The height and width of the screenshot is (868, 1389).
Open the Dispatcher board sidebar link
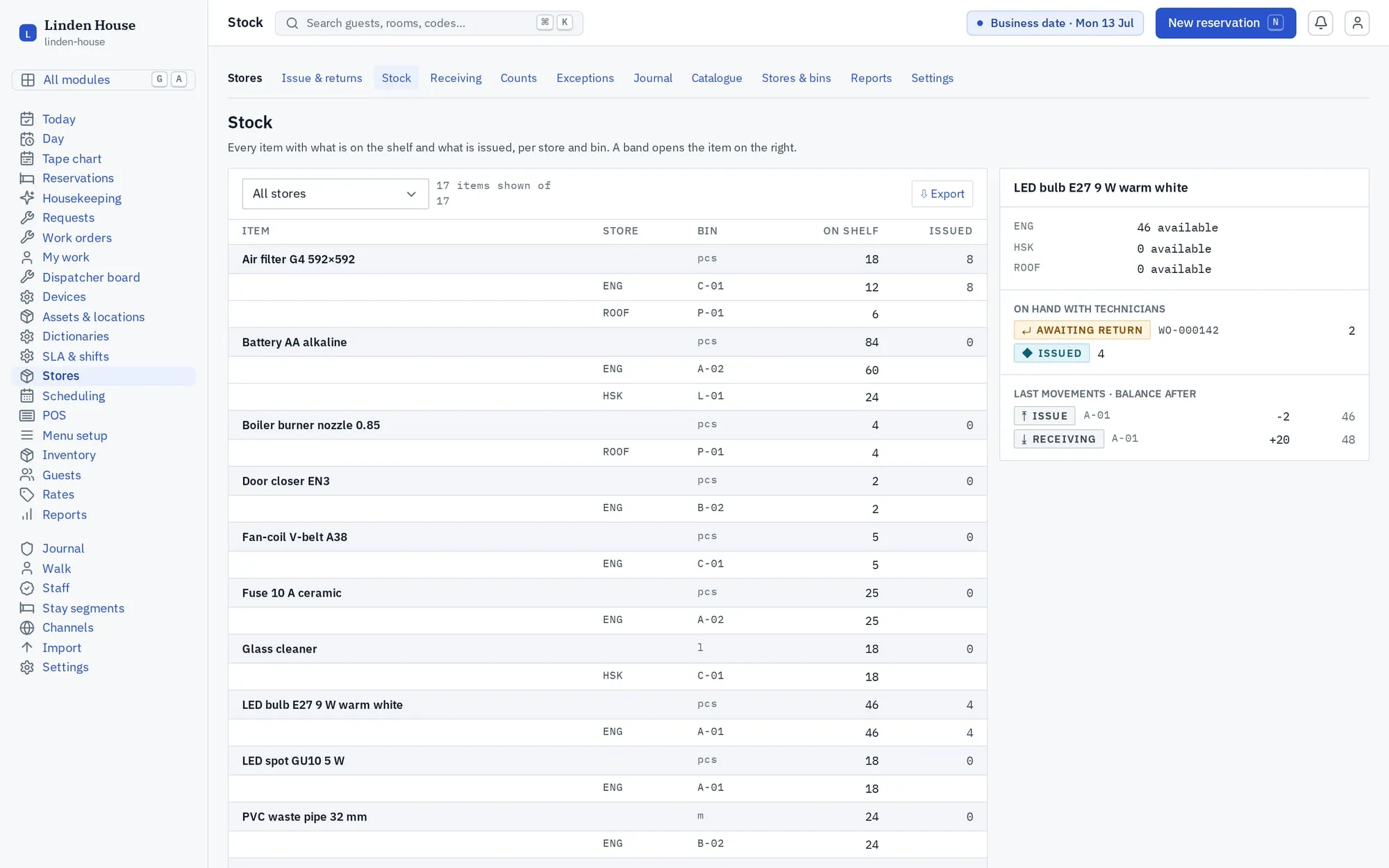[91, 278]
